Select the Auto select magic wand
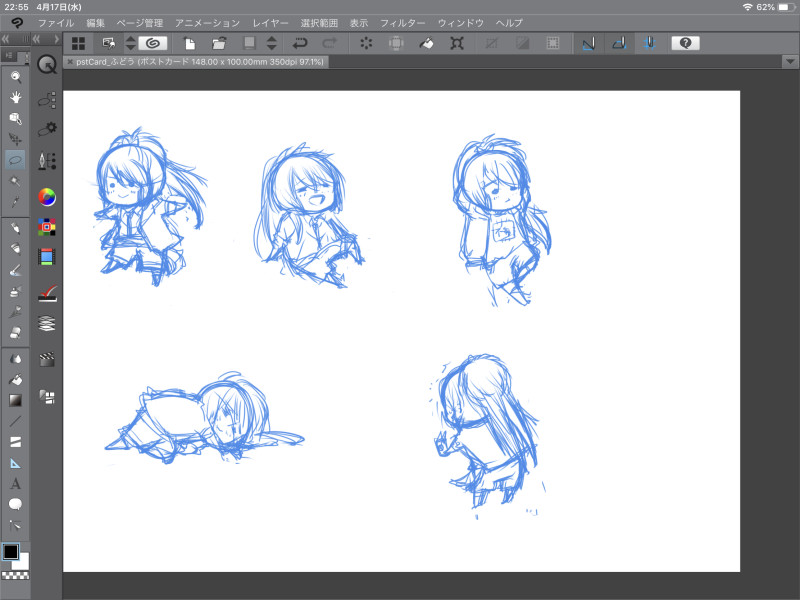This screenshot has height=600, width=800. tap(16, 181)
